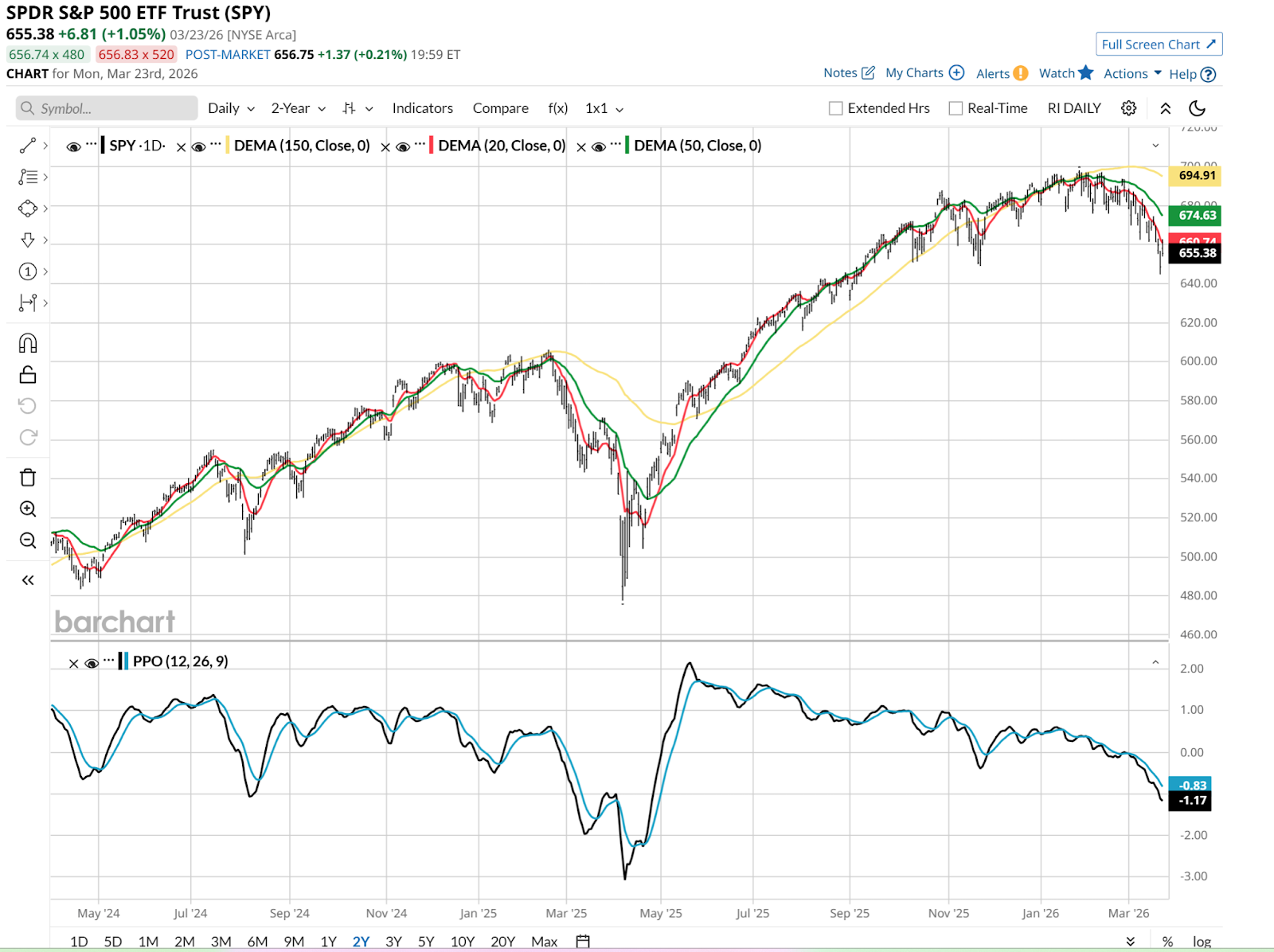Image resolution: width=1274 pixels, height=952 pixels.
Task: Select the Max time range
Action: (544, 942)
